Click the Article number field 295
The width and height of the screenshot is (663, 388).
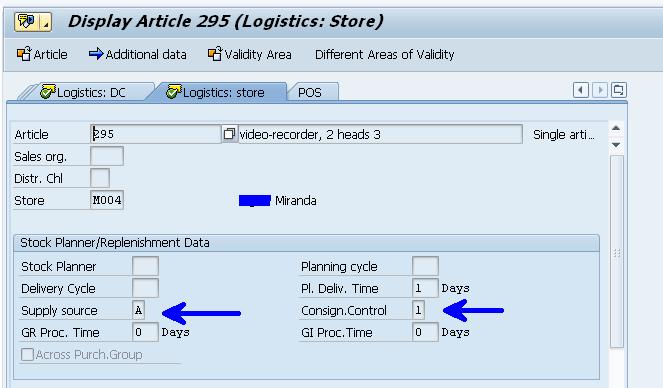click(x=155, y=134)
